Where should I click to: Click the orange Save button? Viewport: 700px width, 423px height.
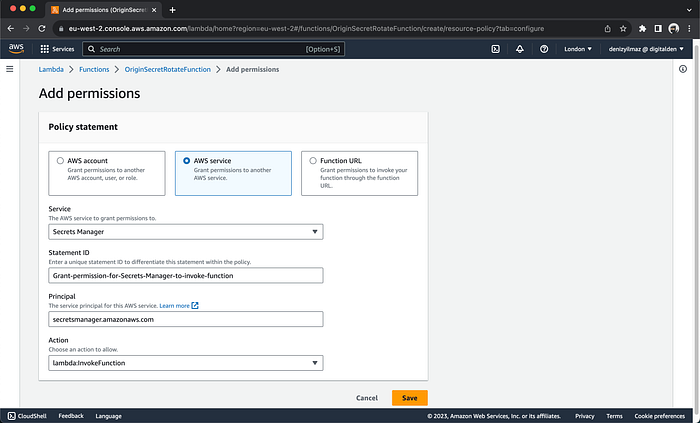click(410, 398)
